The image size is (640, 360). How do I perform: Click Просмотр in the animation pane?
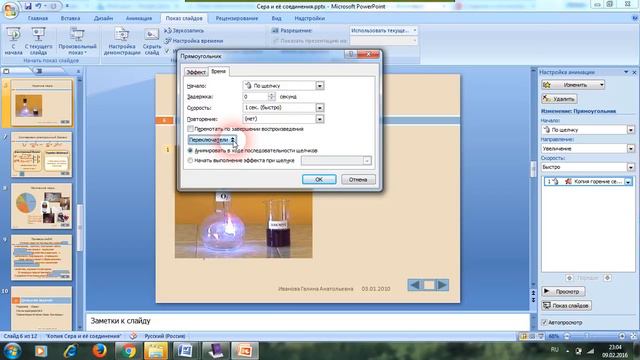[564, 291]
